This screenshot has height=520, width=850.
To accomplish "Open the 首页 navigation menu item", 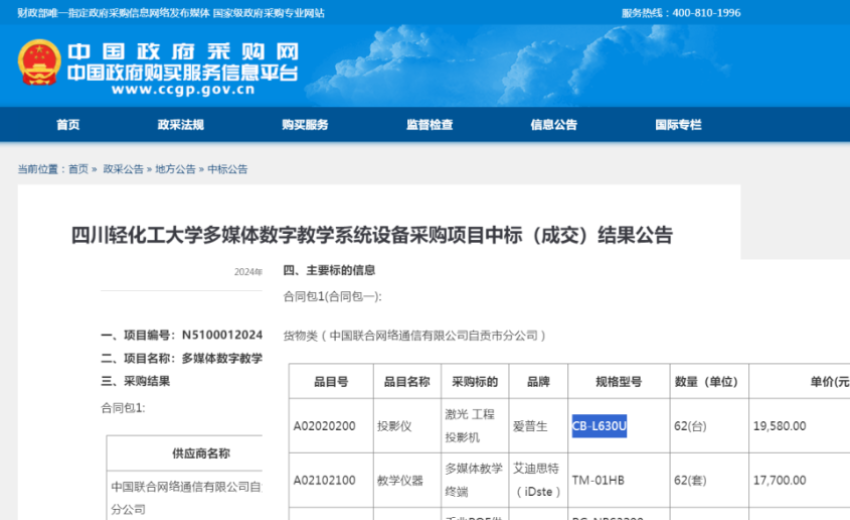I will click(68, 125).
